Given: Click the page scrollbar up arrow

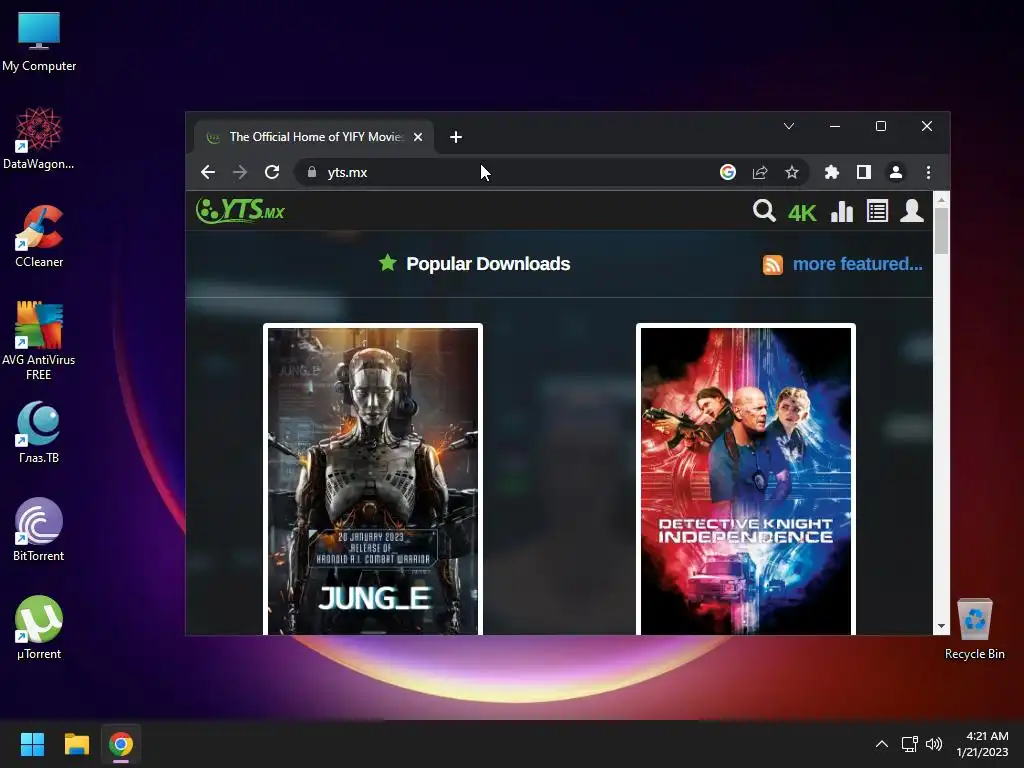Looking at the screenshot, I should (x=941, y=199).
